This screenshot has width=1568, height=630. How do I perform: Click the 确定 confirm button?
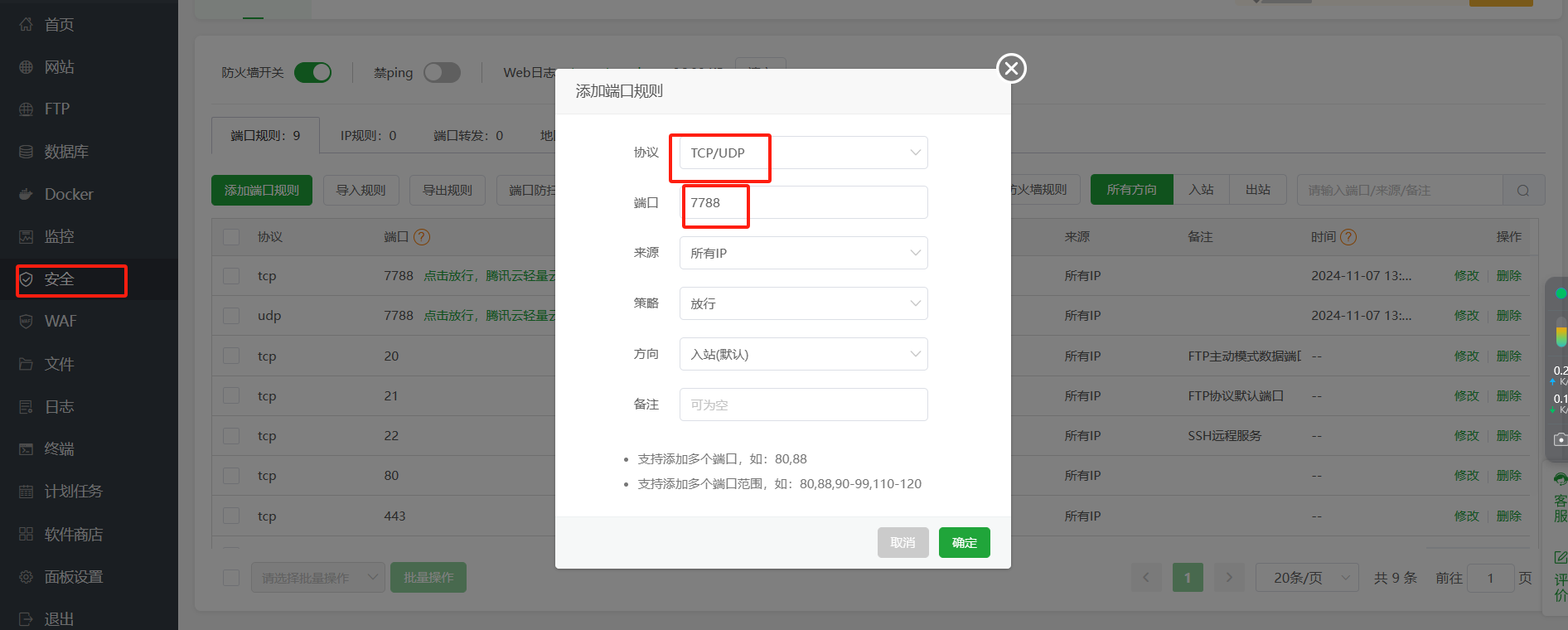(x=965, y=543)
